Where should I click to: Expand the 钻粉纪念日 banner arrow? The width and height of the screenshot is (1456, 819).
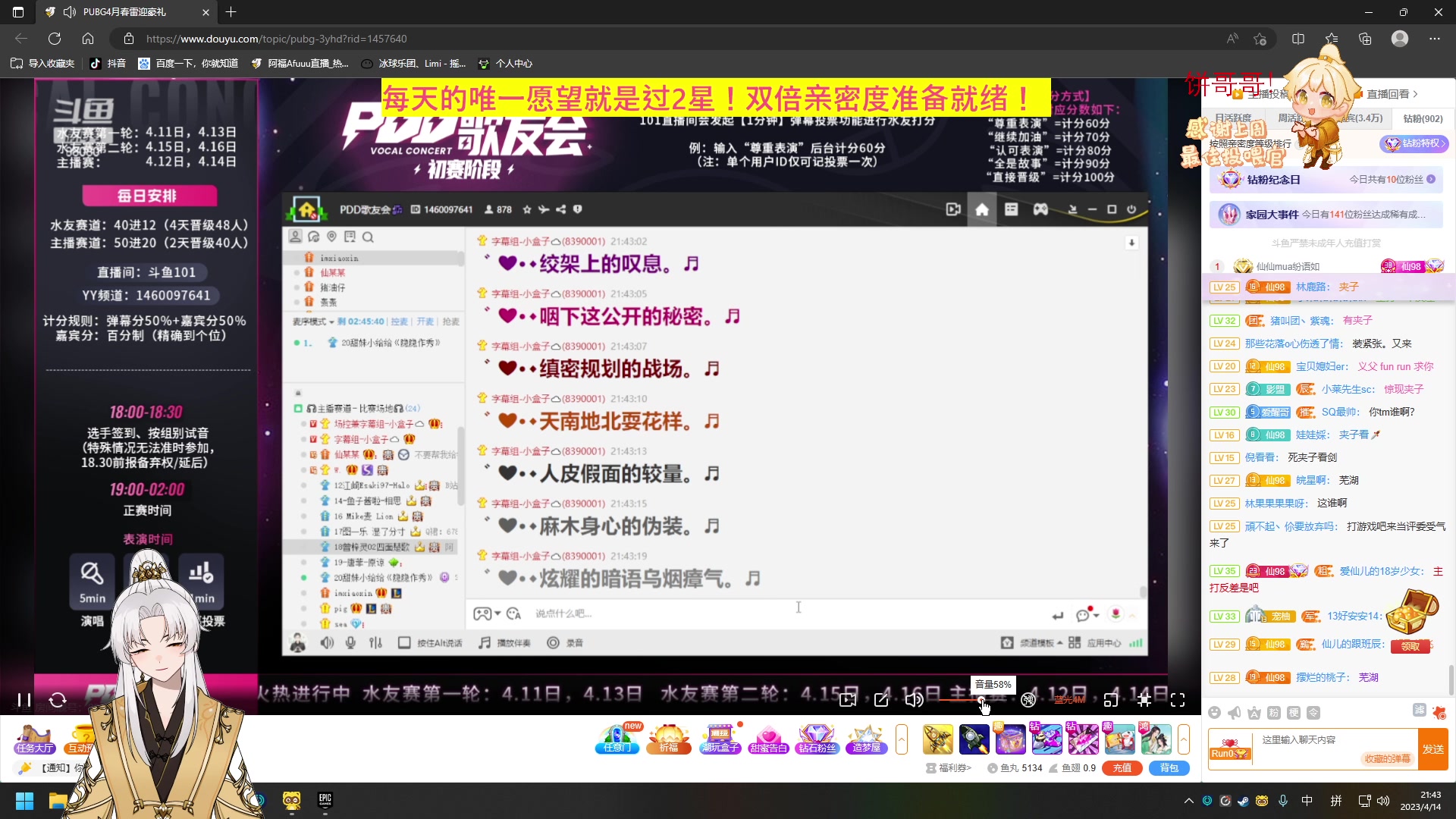click(1431, 180)
